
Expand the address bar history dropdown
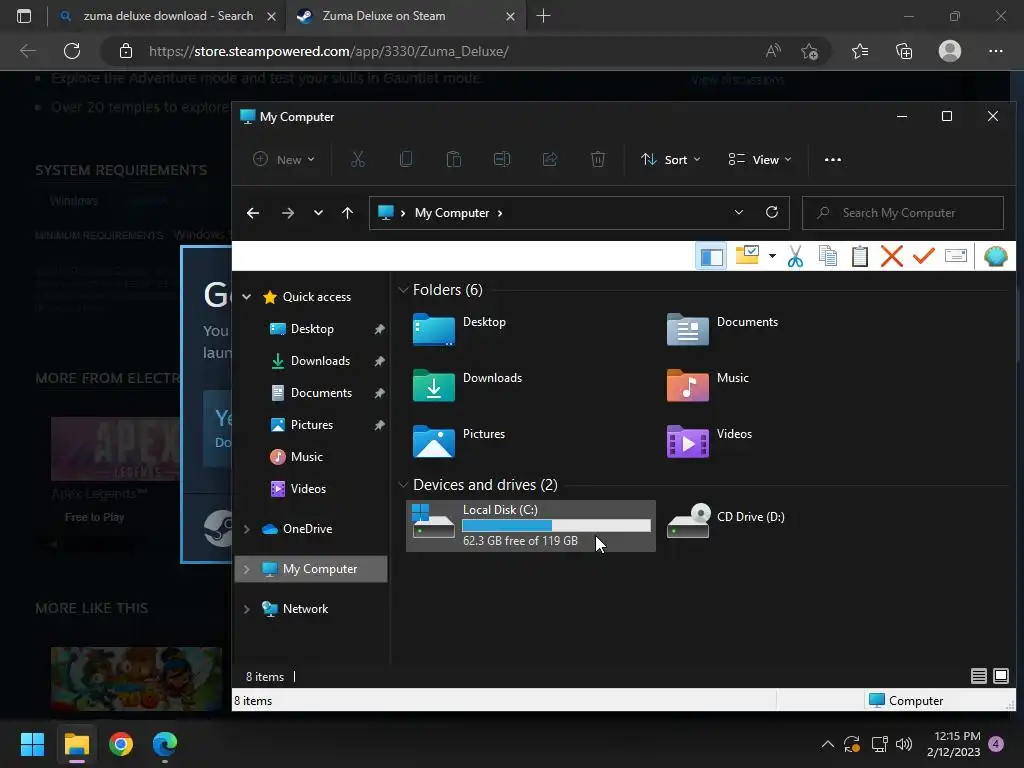click(739, 212)
